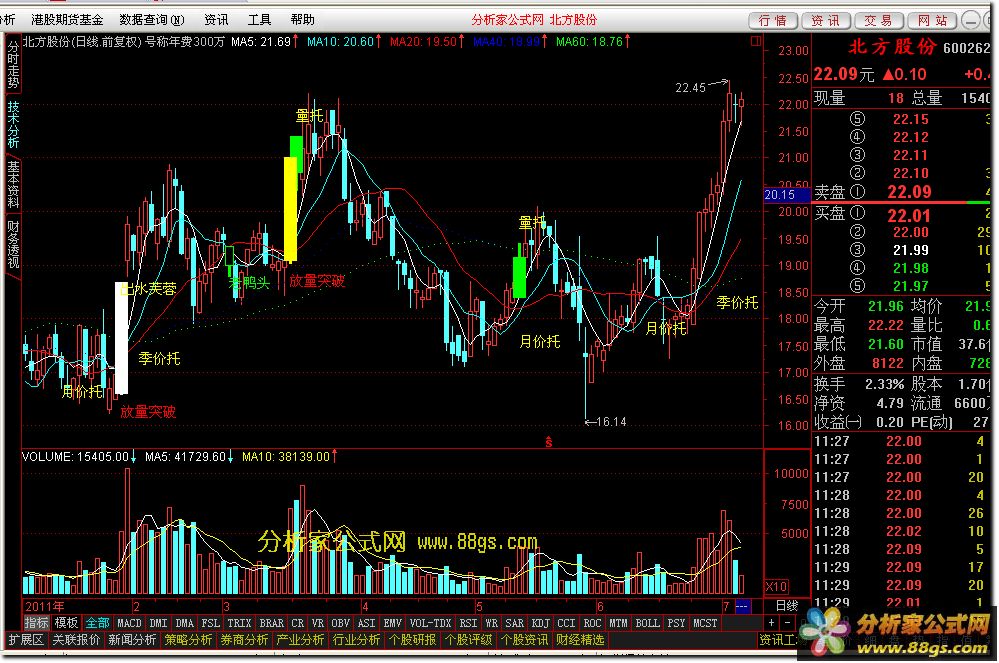The image size is (999, 663).
Task: Choose the EMV indicator
Action: click(392, 623)
